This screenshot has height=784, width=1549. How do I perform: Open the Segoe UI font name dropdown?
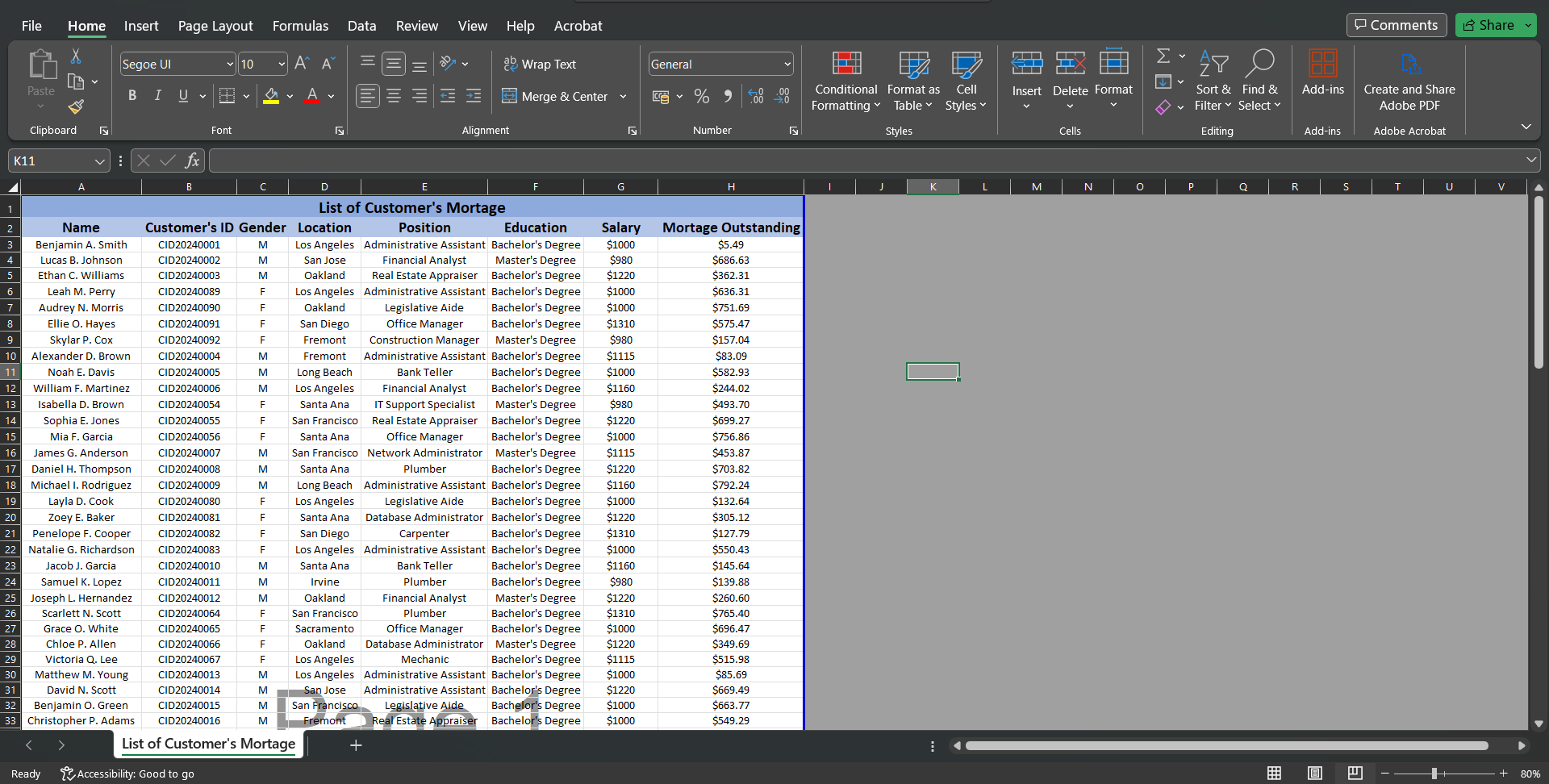click(229, 64)
